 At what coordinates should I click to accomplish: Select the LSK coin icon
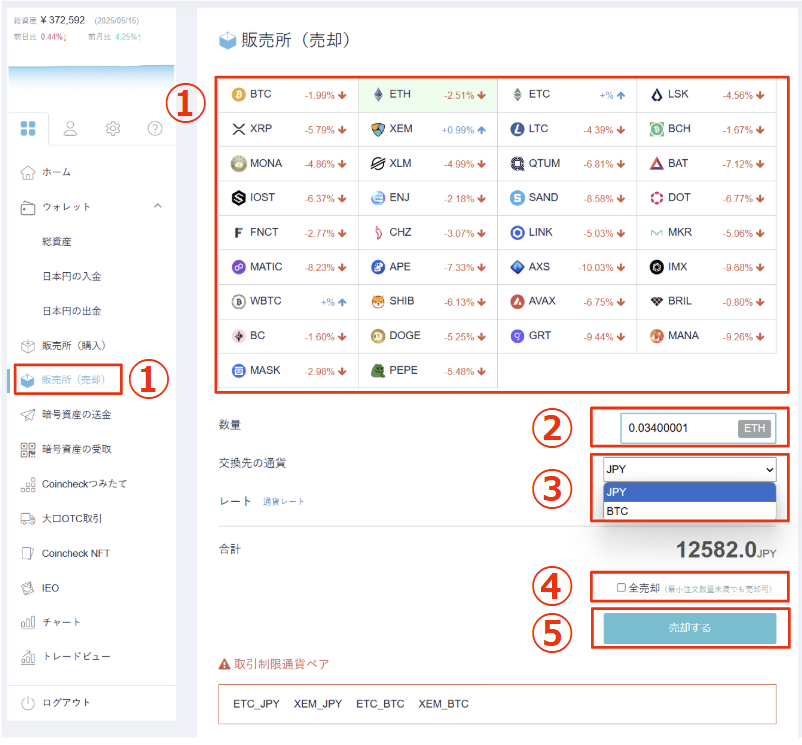point(656,95)
